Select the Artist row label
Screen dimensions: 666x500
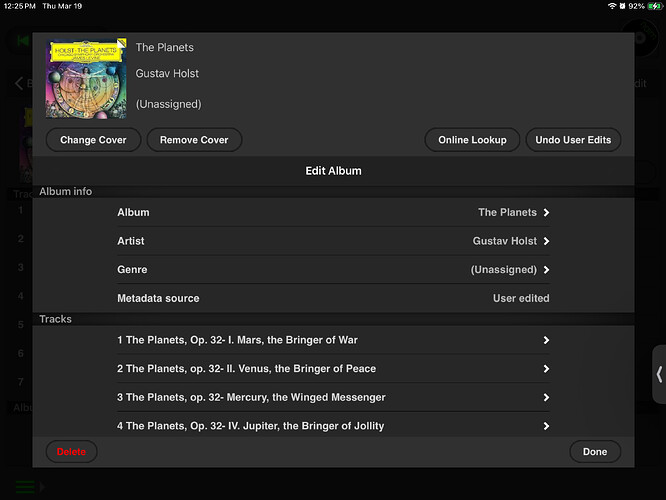tap(131, 241)
